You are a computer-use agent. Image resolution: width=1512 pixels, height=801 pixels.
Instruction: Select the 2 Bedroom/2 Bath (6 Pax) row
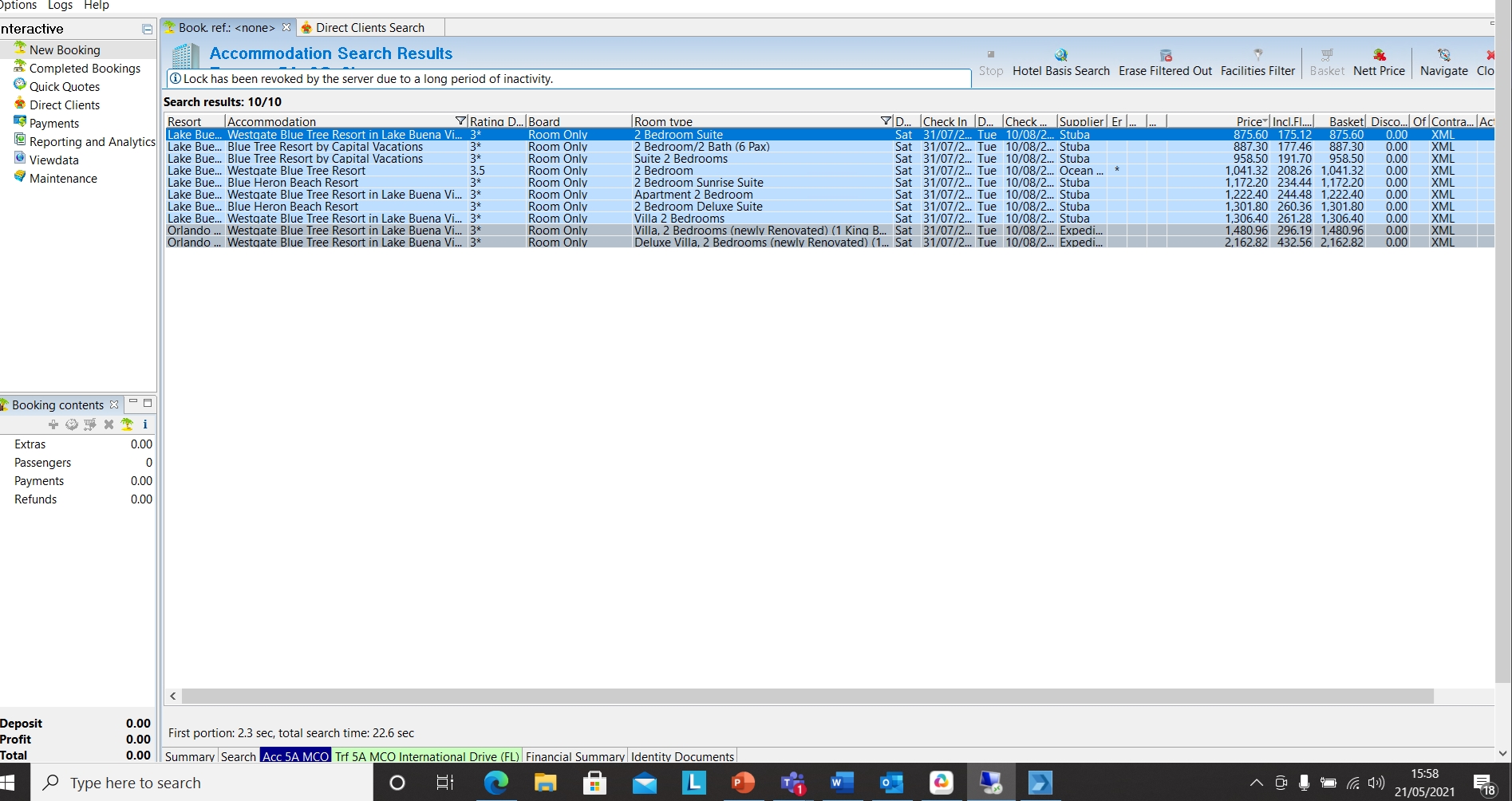(x=830, y=147)
